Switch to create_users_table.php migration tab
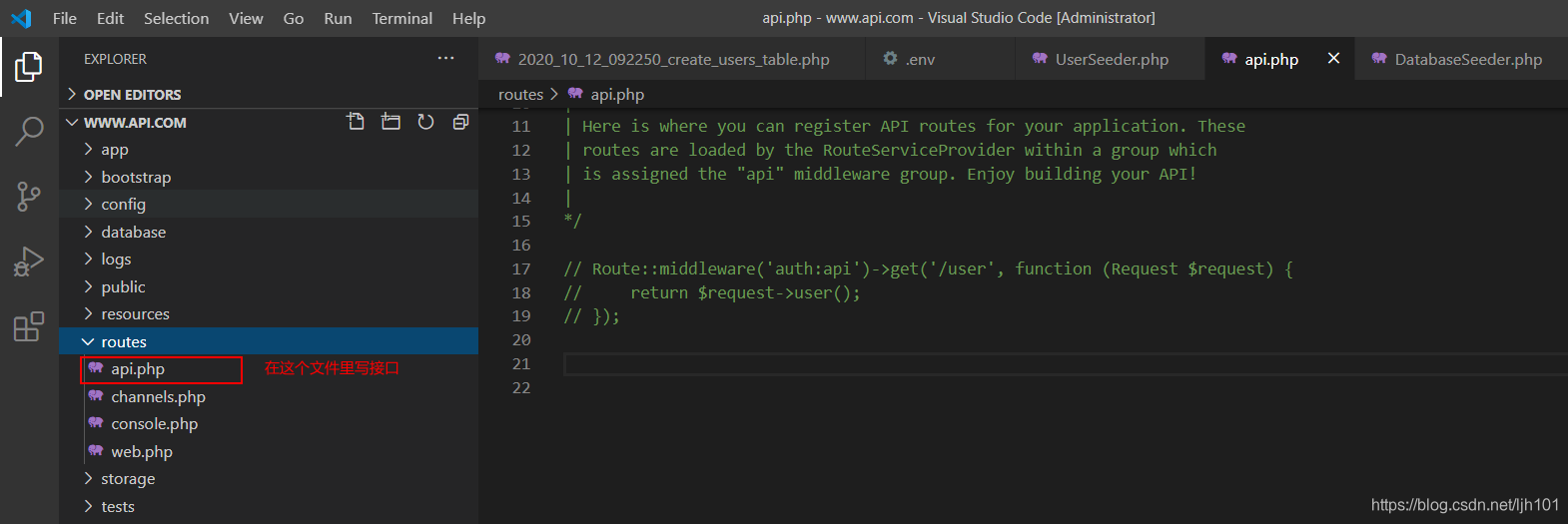Image resolution: width=1568 pixels, height=524 pixels. (672, 59)
